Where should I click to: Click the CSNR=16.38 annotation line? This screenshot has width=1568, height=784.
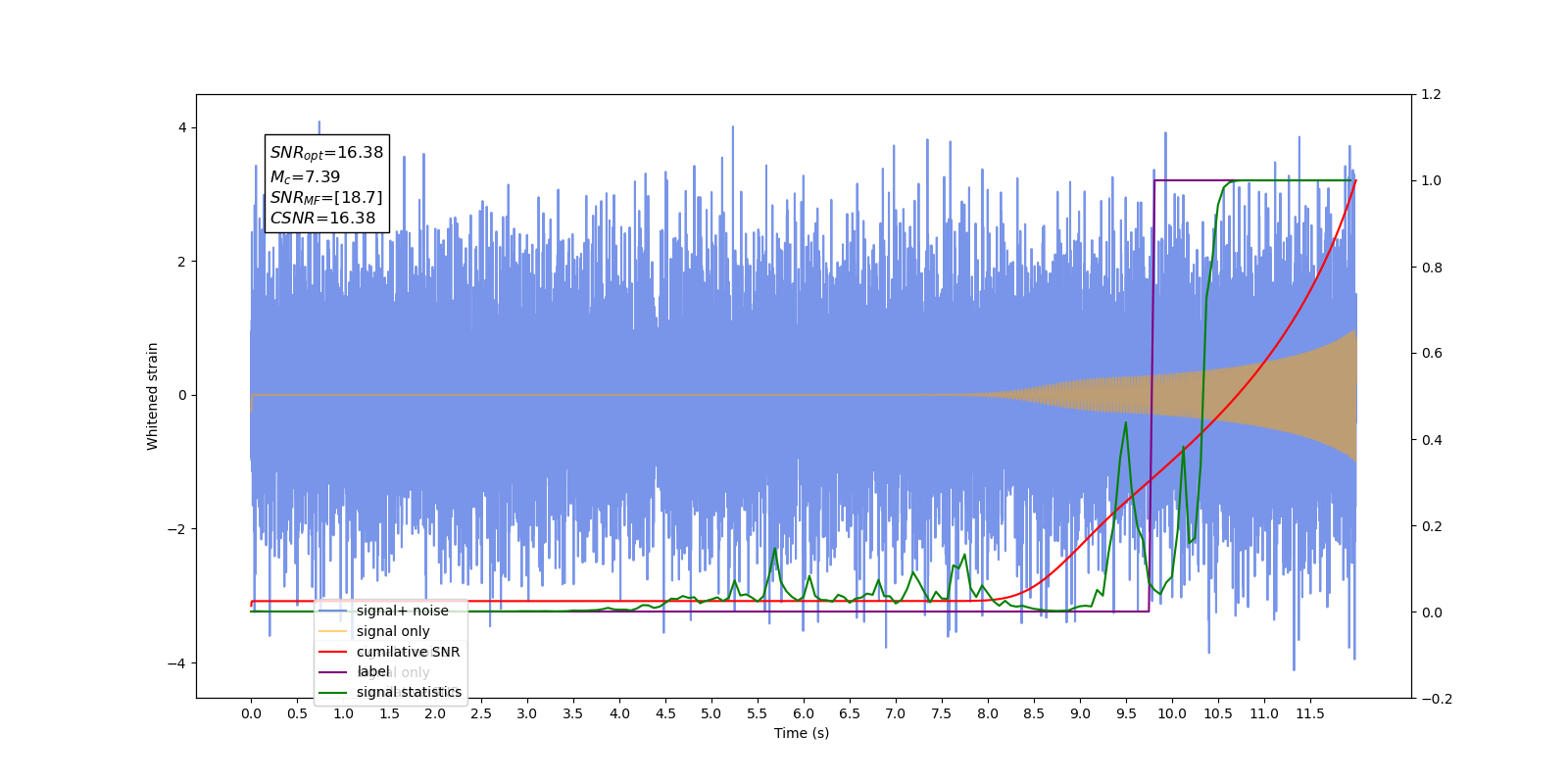click(322, 219)
